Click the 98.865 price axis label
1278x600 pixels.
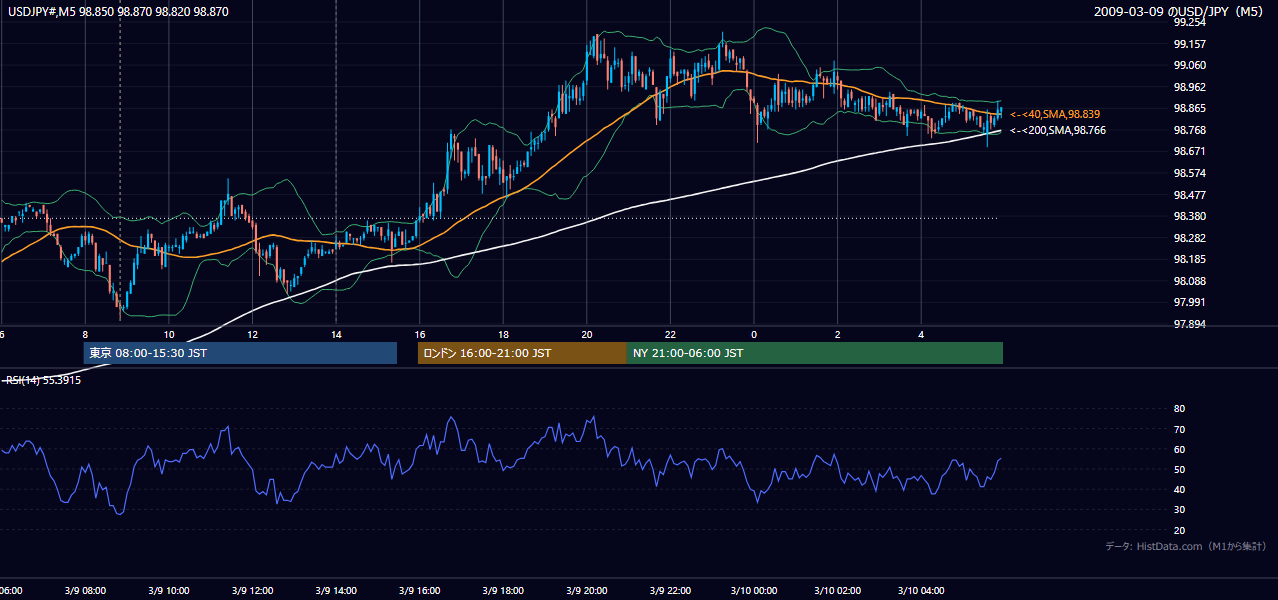[1190, 108]
